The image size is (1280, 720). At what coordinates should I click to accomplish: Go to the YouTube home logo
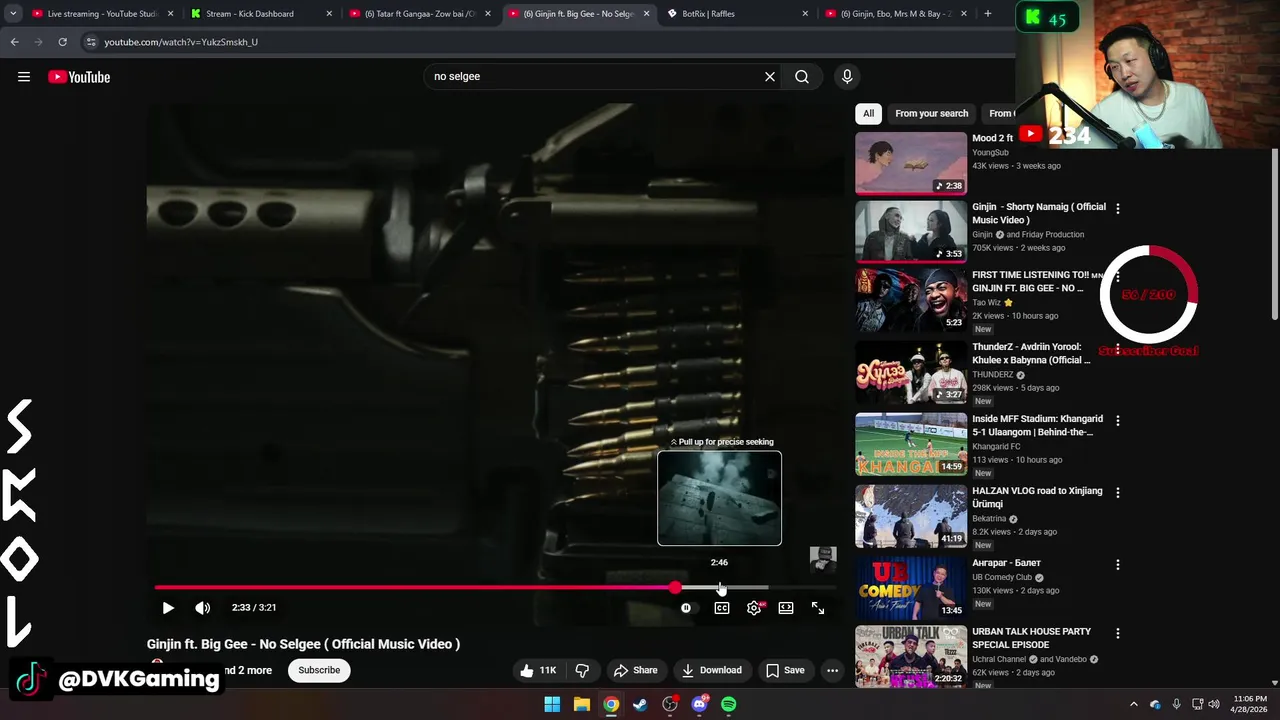click(79, 77)
